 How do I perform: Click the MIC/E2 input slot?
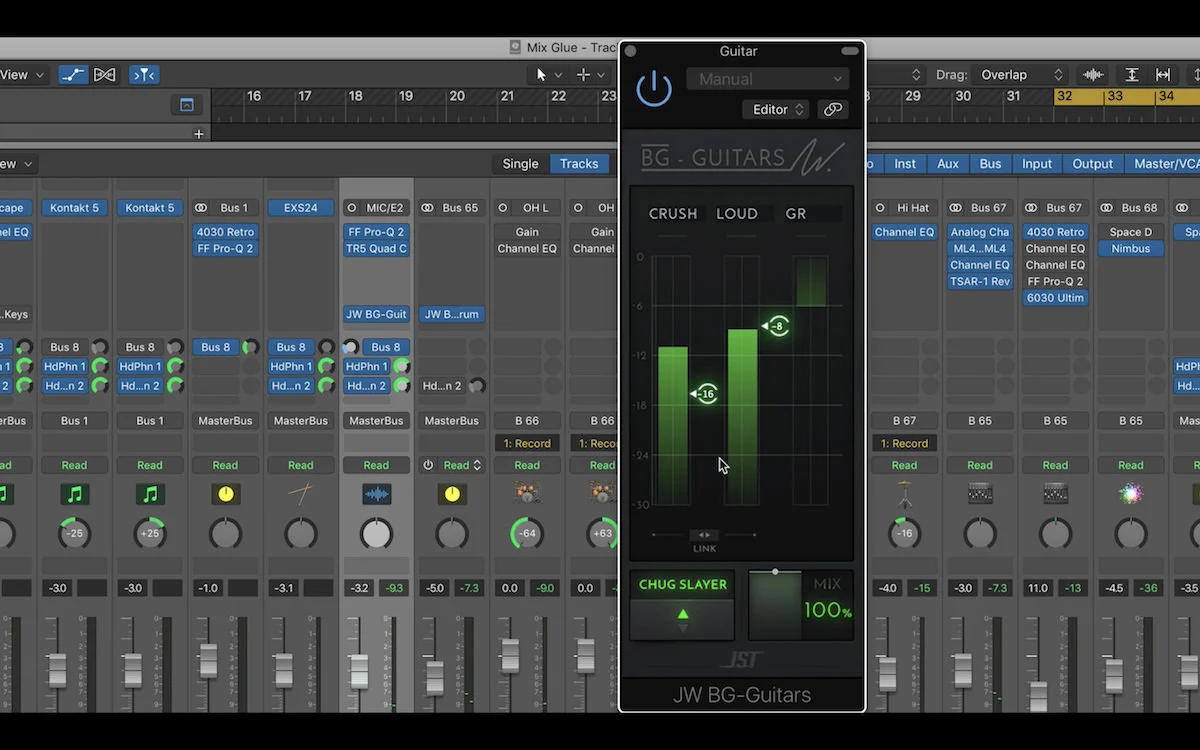(x=385, y=208)
